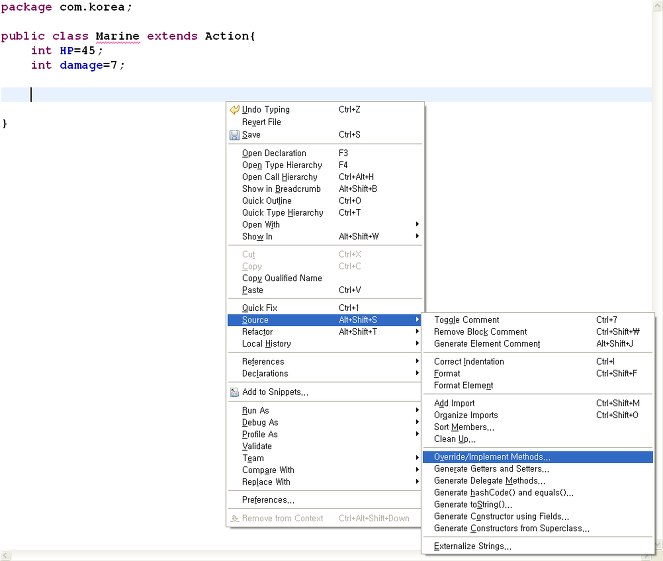Expand the Show In submenu arrow
The width and height of the screenshot is (663, 561).
[417, 236]
